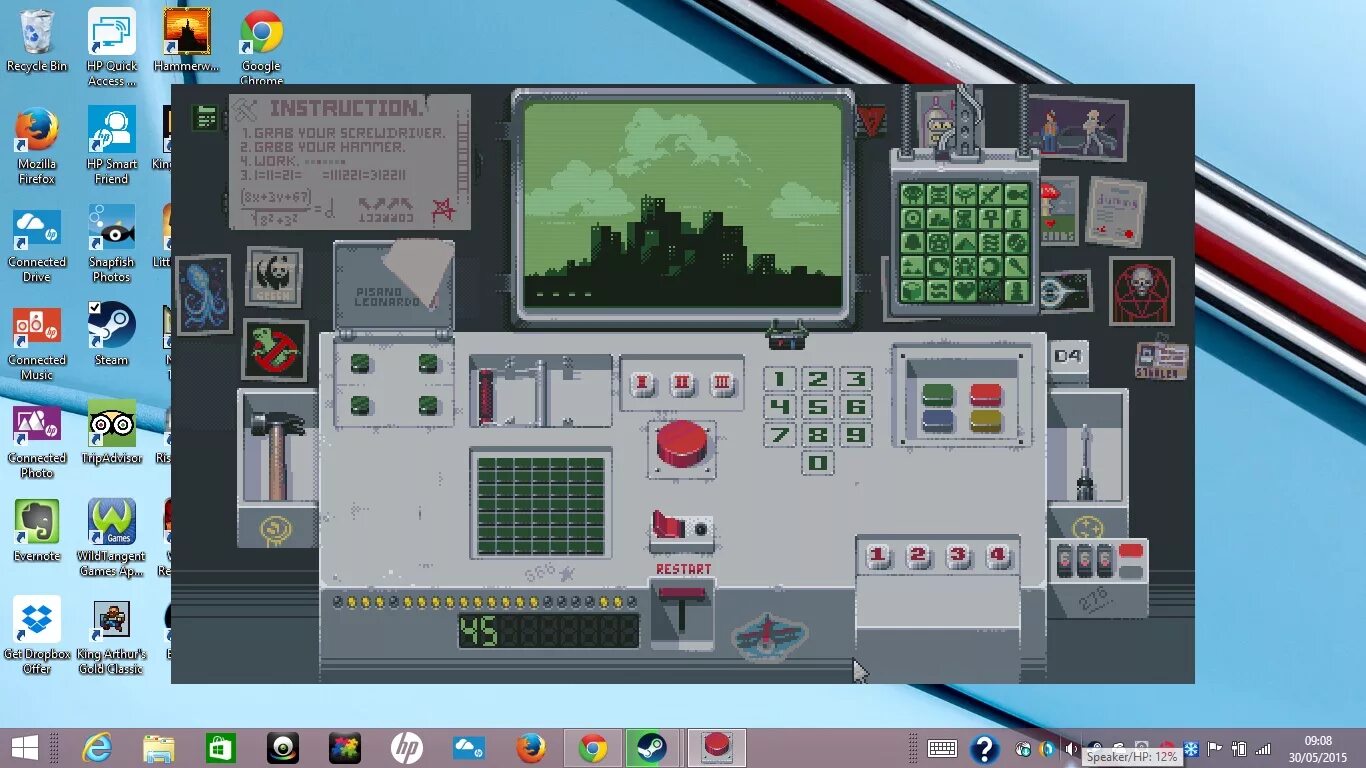This screenshot has width=1366, height=768.
Task: Select the eye symbol tile
Action: (x=913, y=218)
